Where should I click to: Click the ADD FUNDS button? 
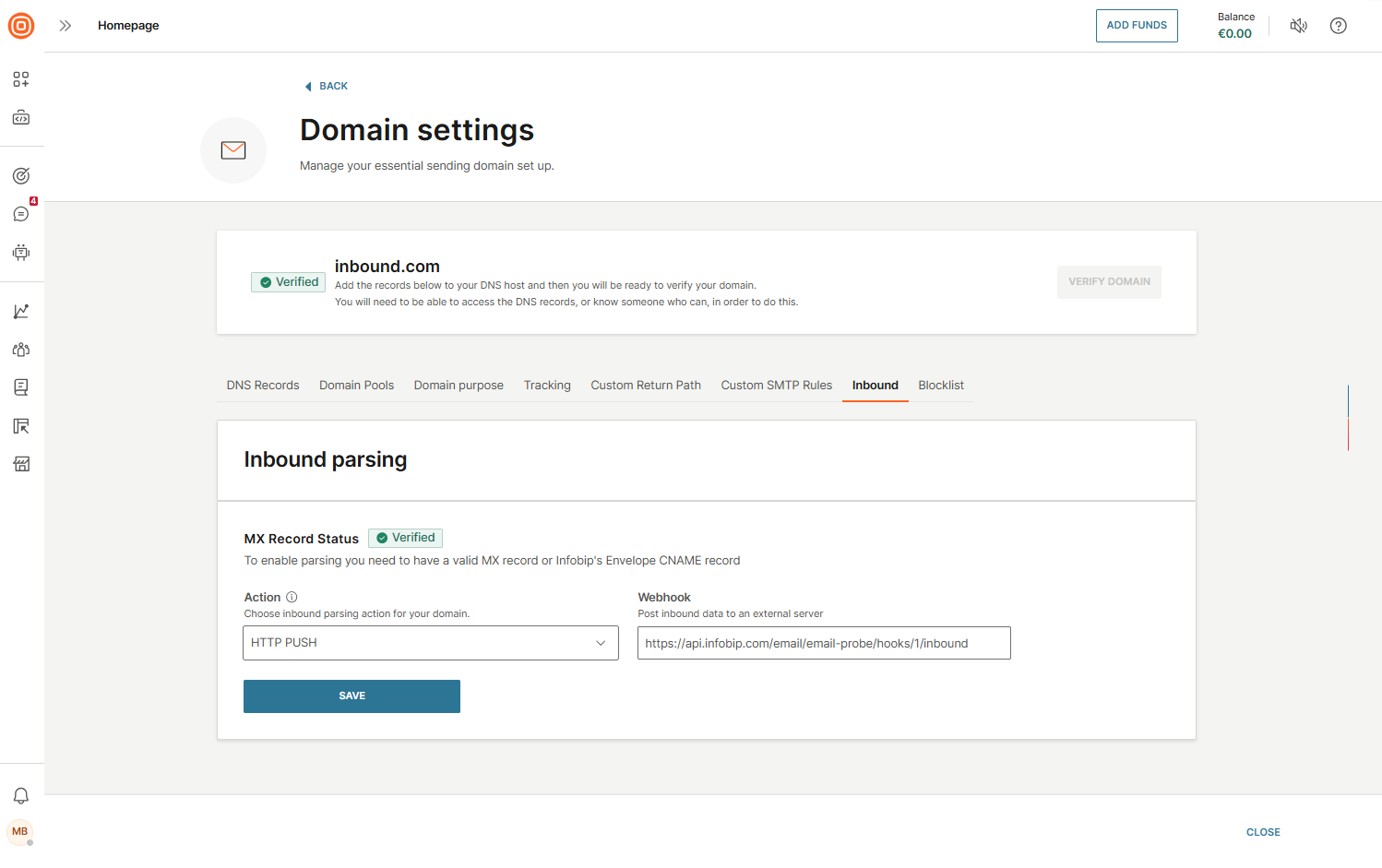1137,26
